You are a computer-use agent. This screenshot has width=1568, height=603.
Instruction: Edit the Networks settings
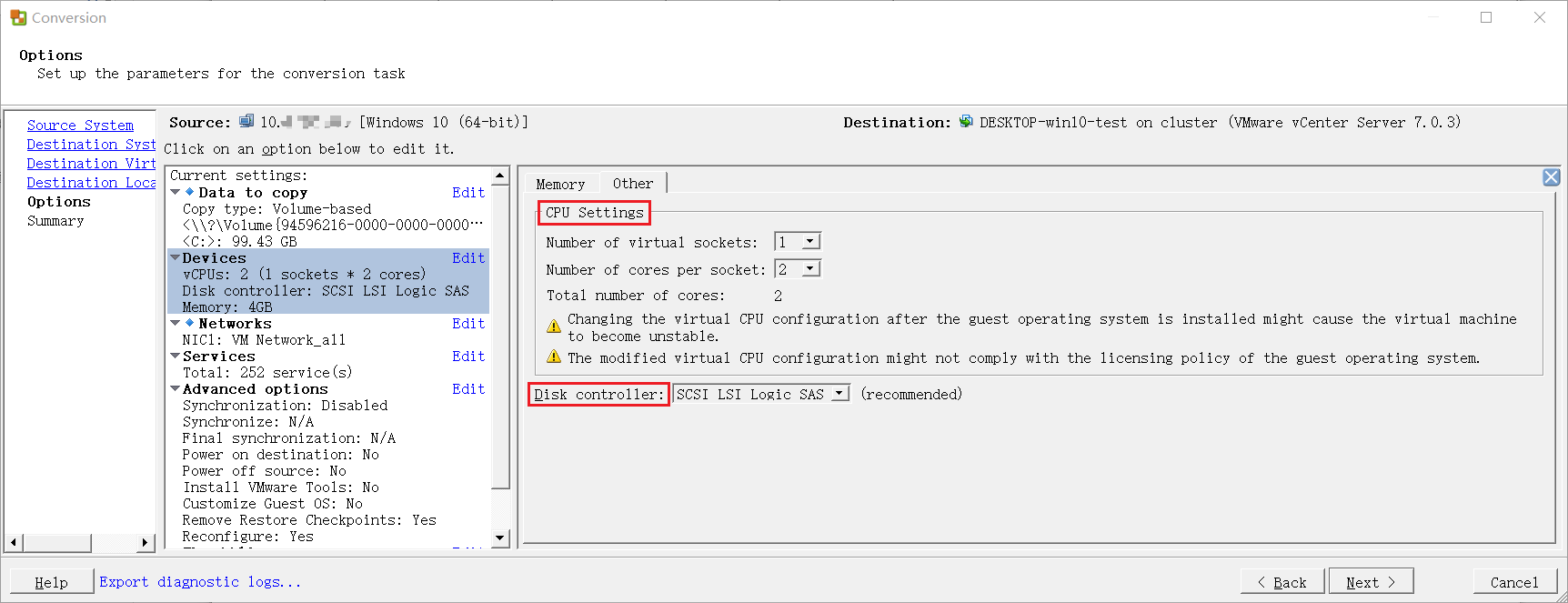click(x=468, y=324)
